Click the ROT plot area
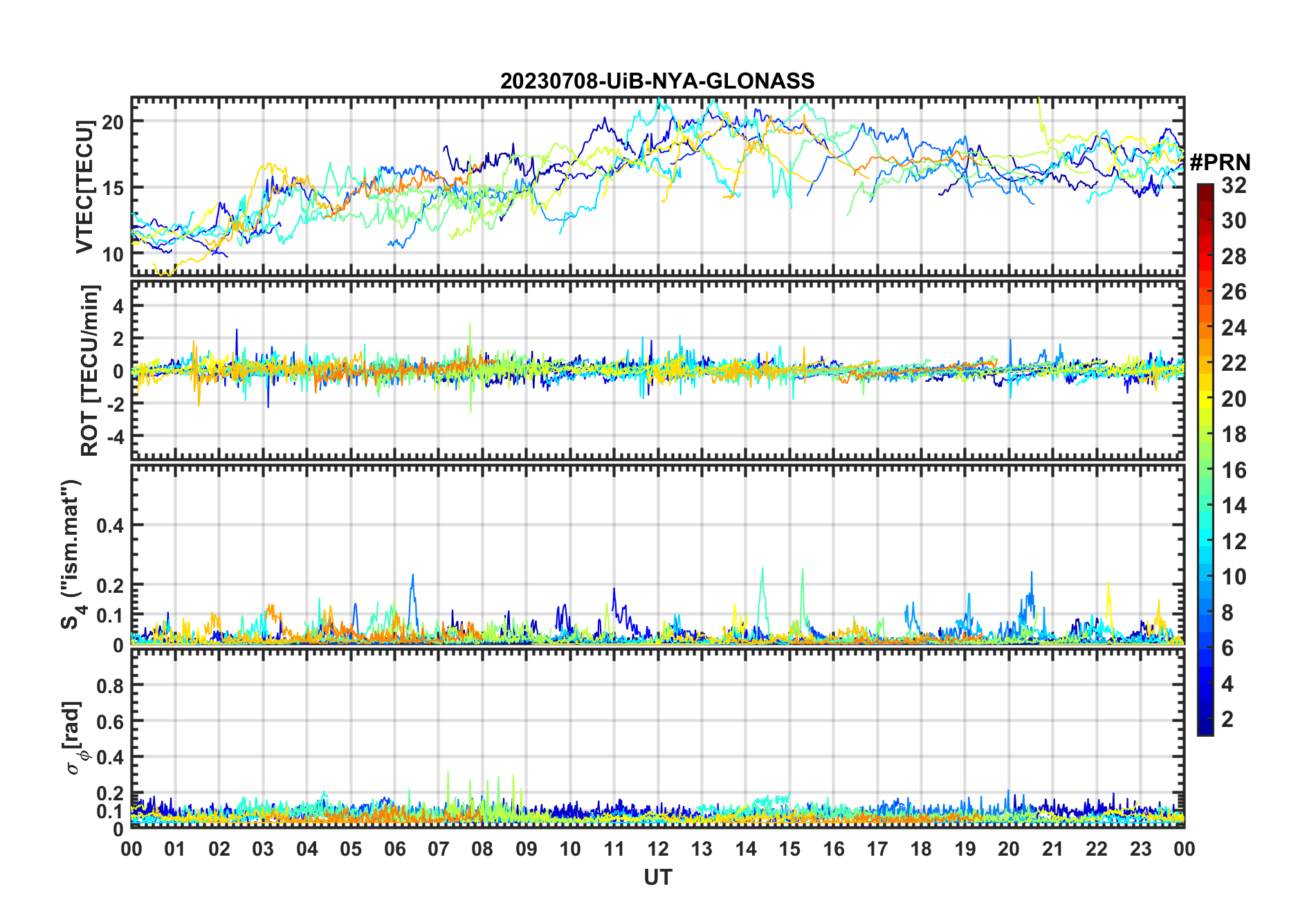Screen dimensions: 1316x920 tap(657, 370)
